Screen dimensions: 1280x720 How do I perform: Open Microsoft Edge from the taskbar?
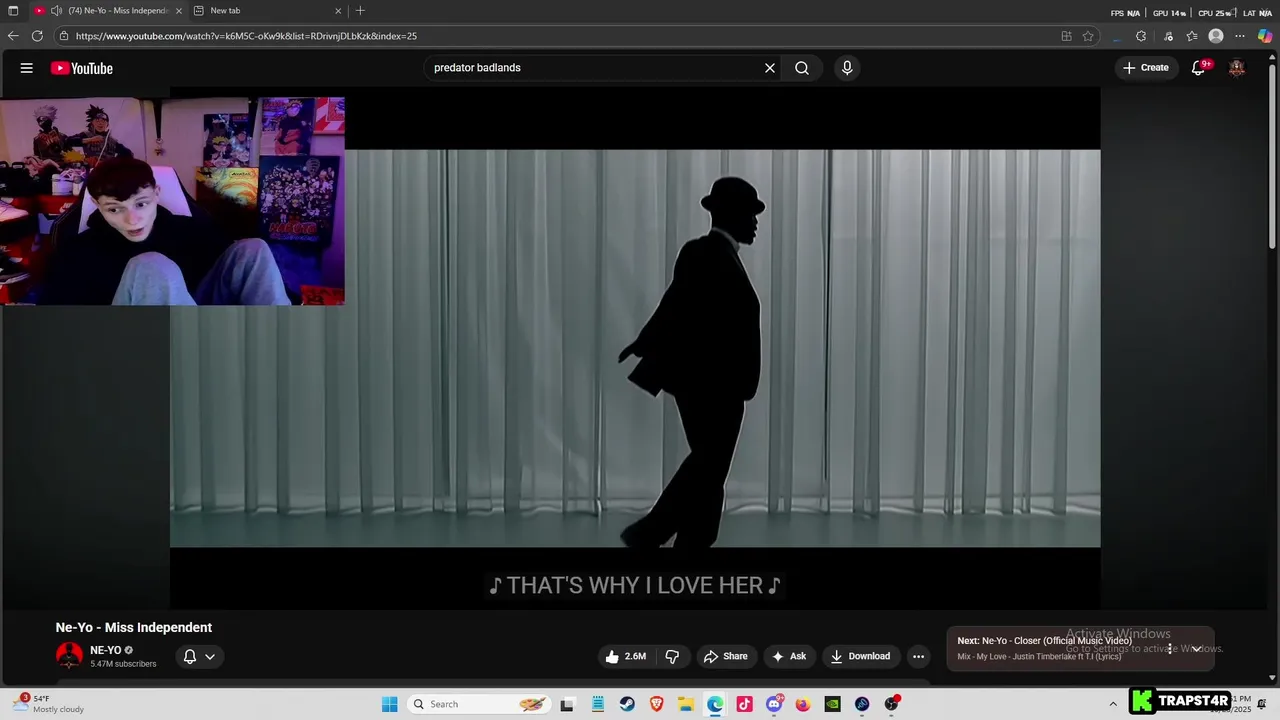[x=715, y=704]
